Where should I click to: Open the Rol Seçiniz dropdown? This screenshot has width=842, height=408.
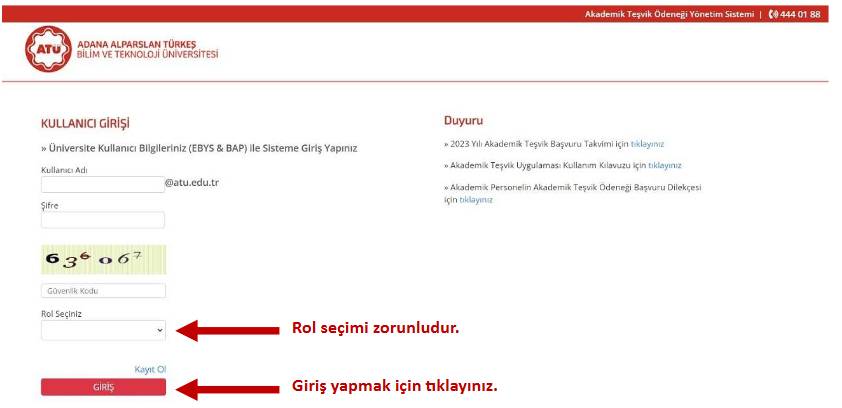click(x=103, y=330)
